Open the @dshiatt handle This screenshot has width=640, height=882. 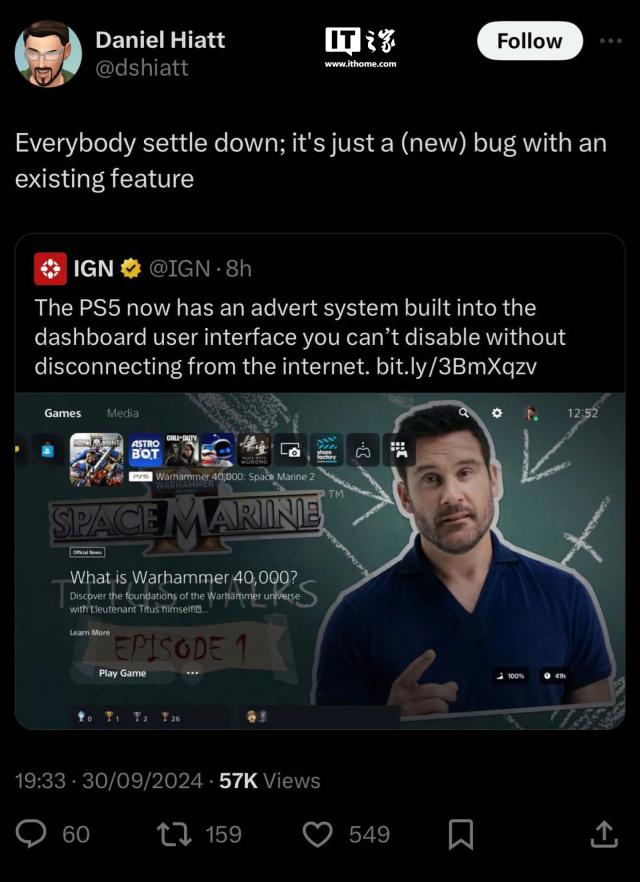point(142,68)
